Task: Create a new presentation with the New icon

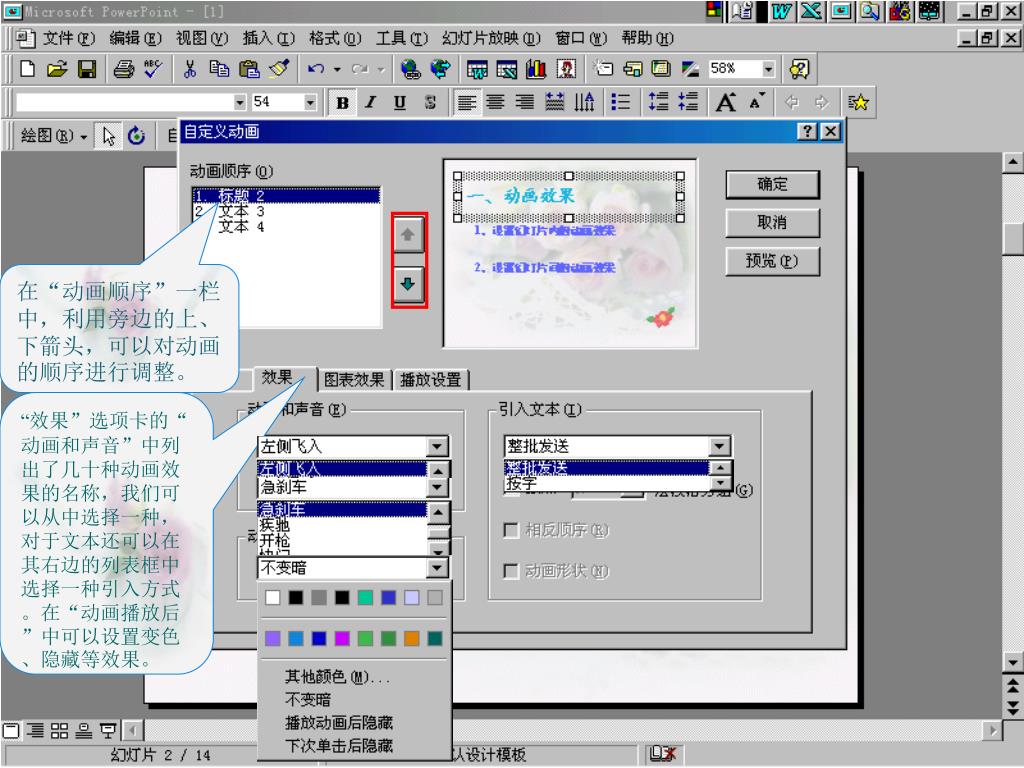Action: click(27, 69)
